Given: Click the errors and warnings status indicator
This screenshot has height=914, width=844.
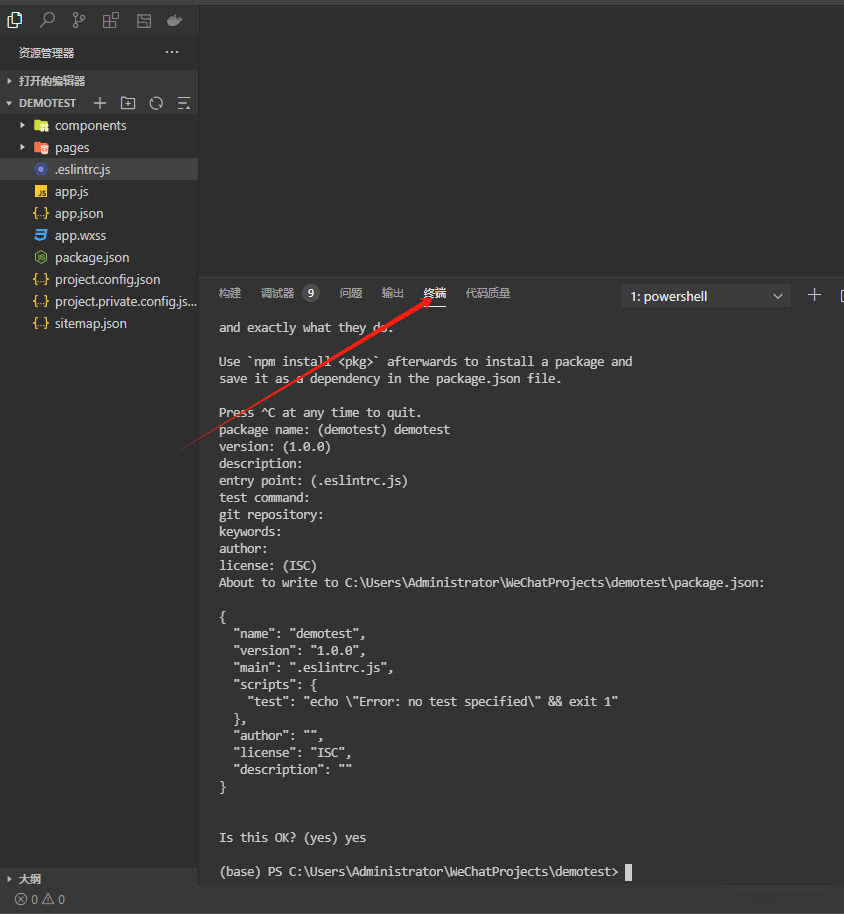Looking at the screenshot, I should pos(40,899).
